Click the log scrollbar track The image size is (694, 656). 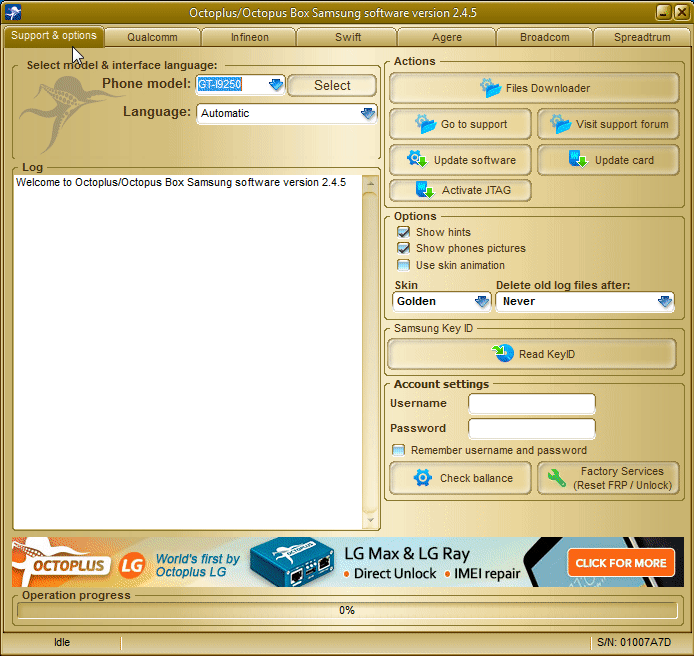[x=370, y=352]
